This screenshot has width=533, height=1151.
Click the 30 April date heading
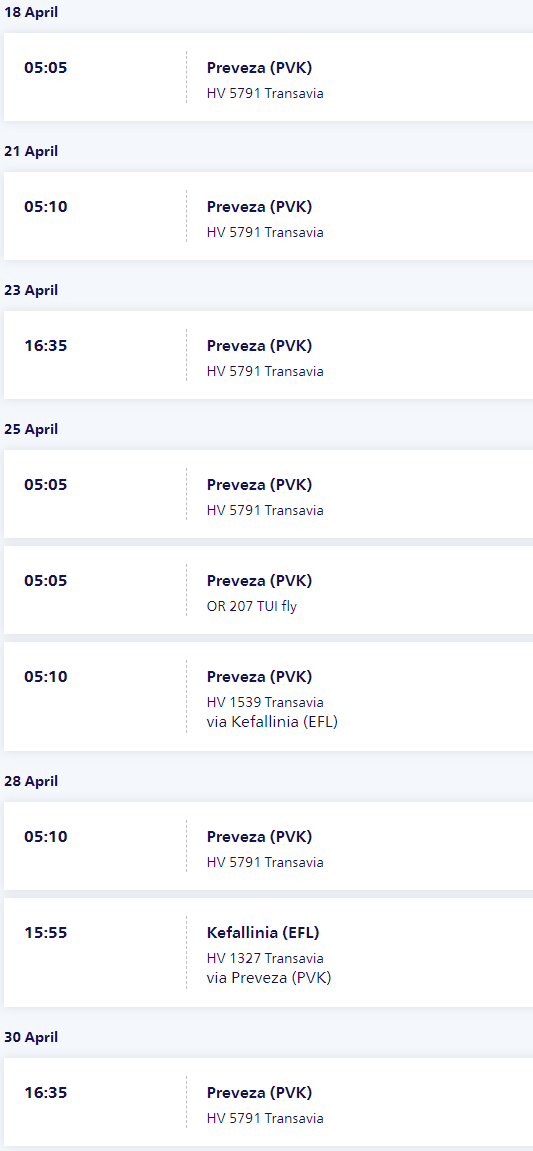pos(31,1037)
